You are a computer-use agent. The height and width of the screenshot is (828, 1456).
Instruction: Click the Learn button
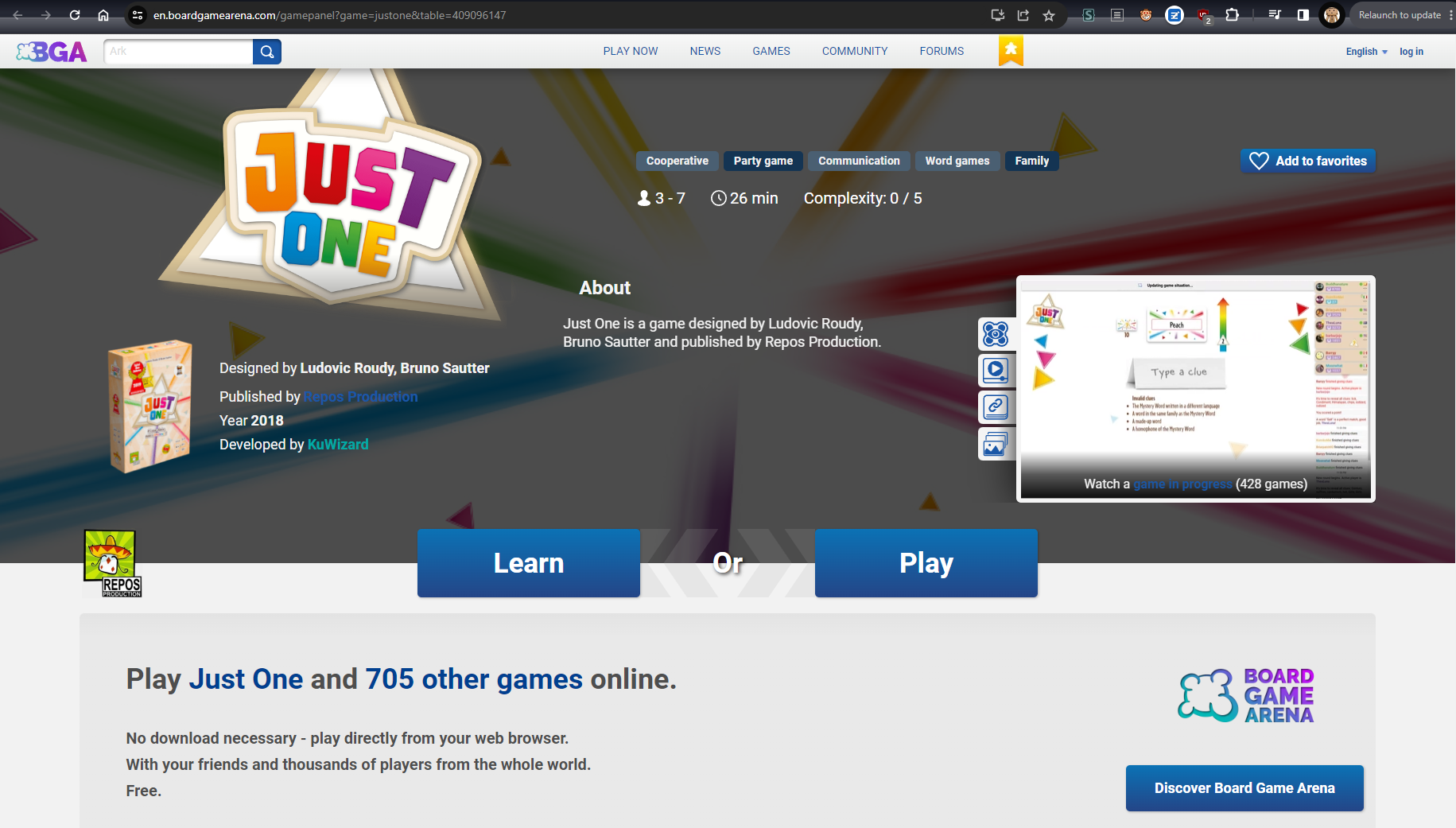[529, 563]
